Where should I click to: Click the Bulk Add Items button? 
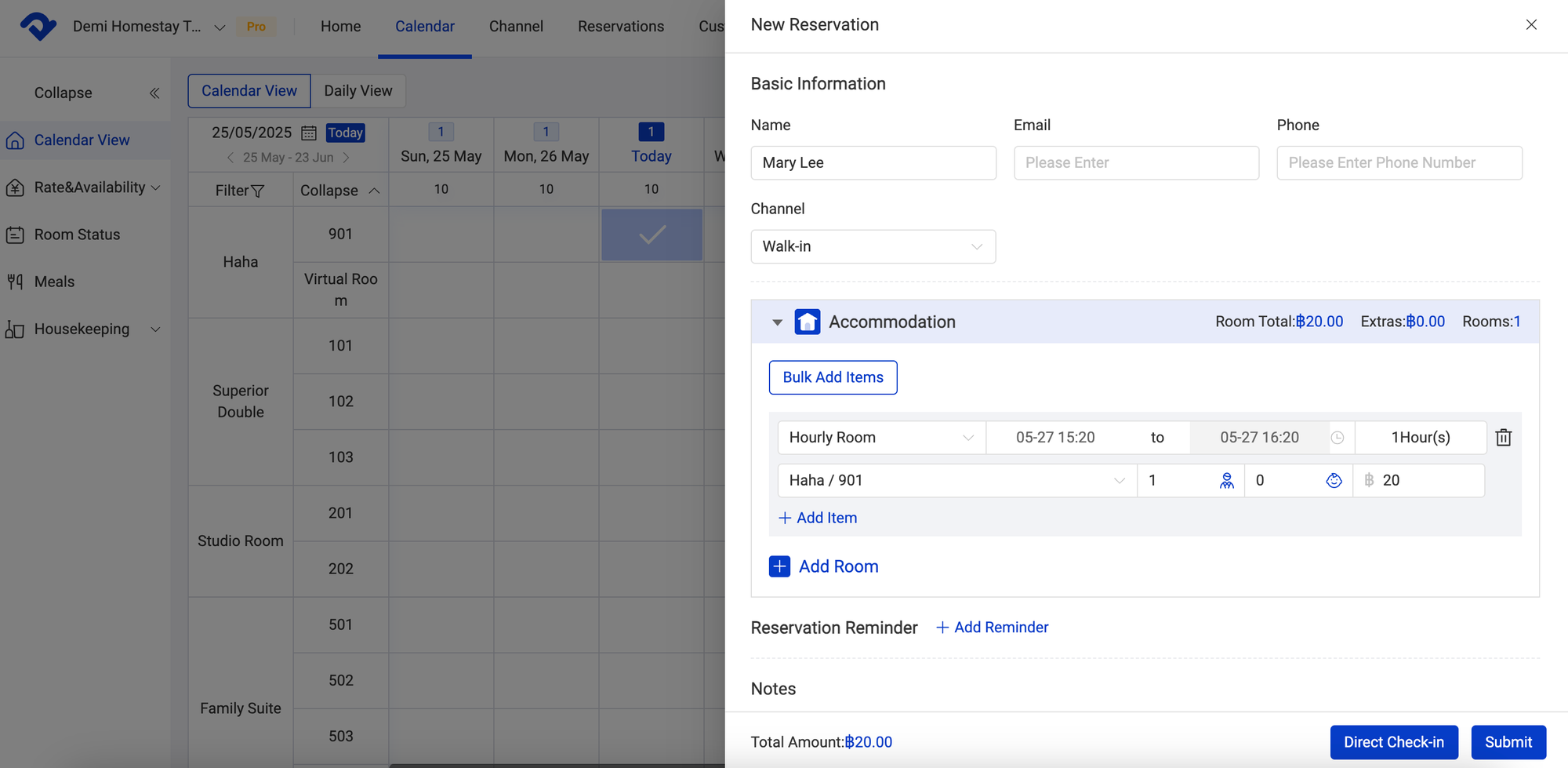[x=833, y=377]
